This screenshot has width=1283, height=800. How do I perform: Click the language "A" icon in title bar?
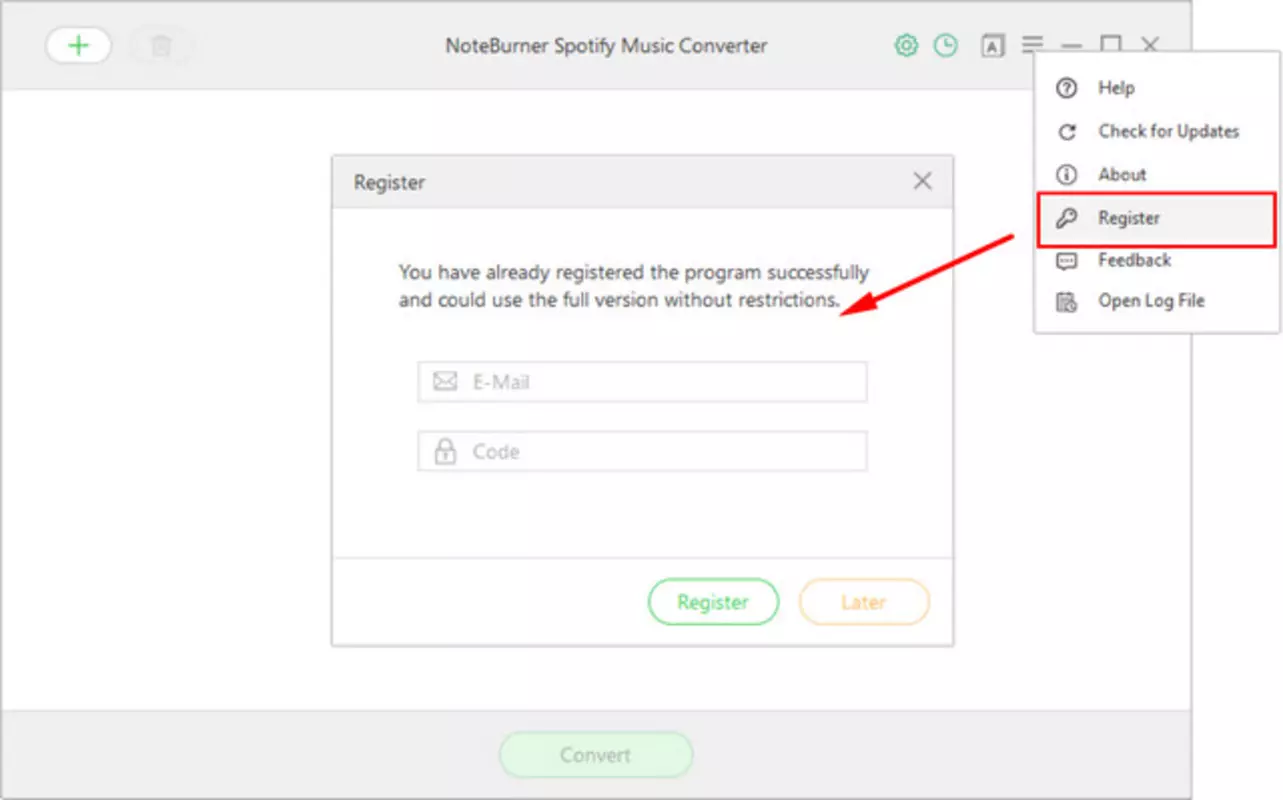coord(992,45)
